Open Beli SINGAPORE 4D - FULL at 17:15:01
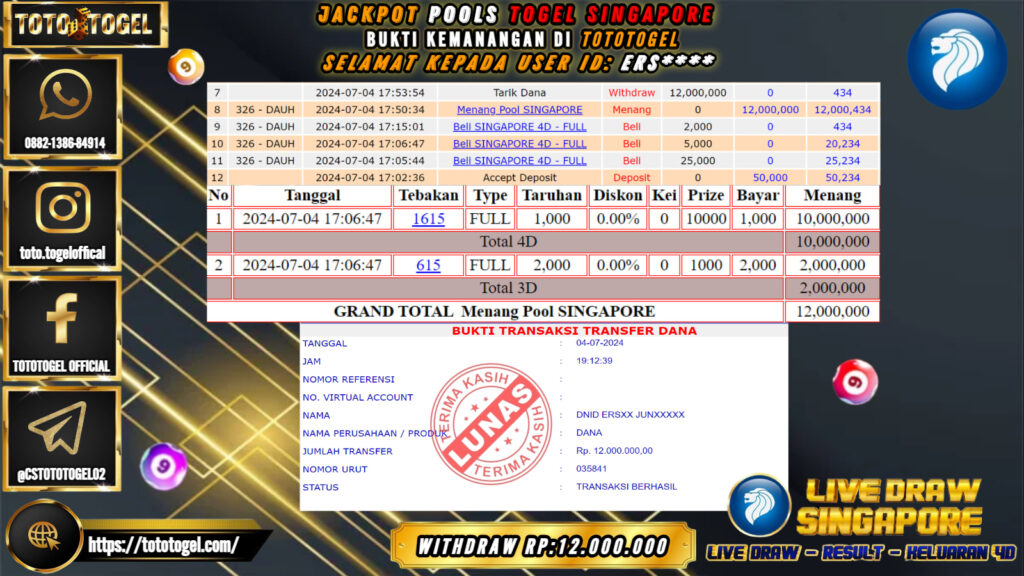Viewport: 1024px width, 576px height. click(x=519, y=127)
